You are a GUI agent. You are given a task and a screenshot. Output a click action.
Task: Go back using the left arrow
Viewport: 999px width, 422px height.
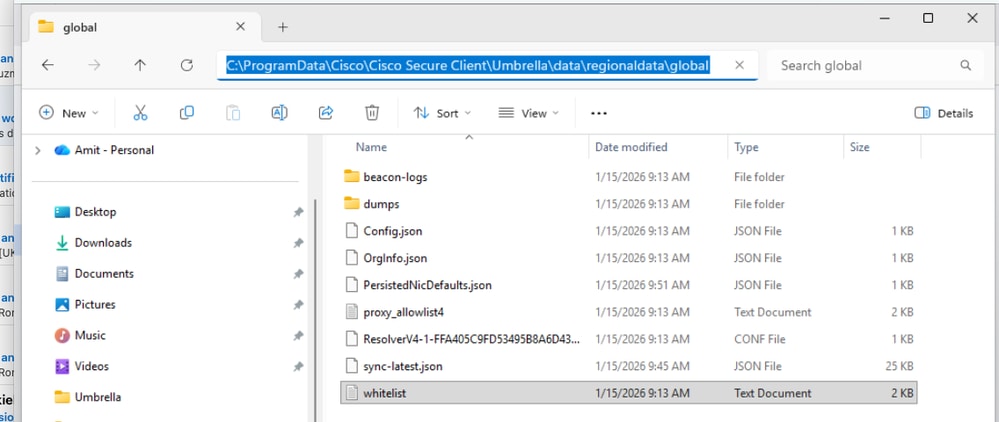coord(47,65)
